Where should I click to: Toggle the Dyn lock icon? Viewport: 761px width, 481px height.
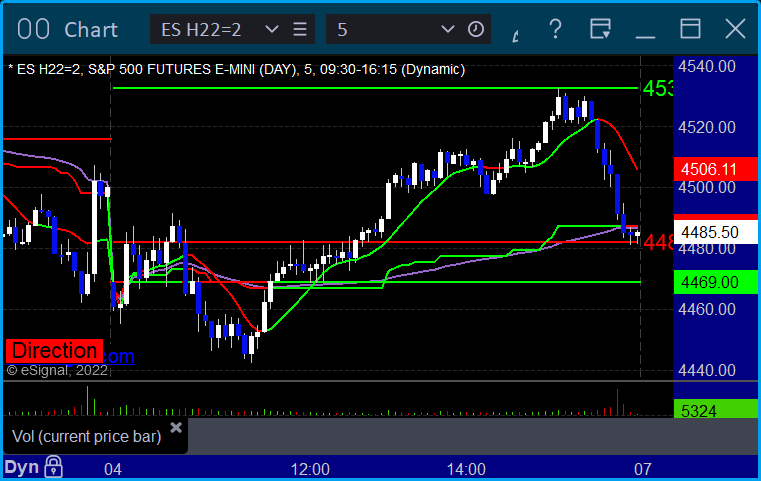(x=53, y=467)
